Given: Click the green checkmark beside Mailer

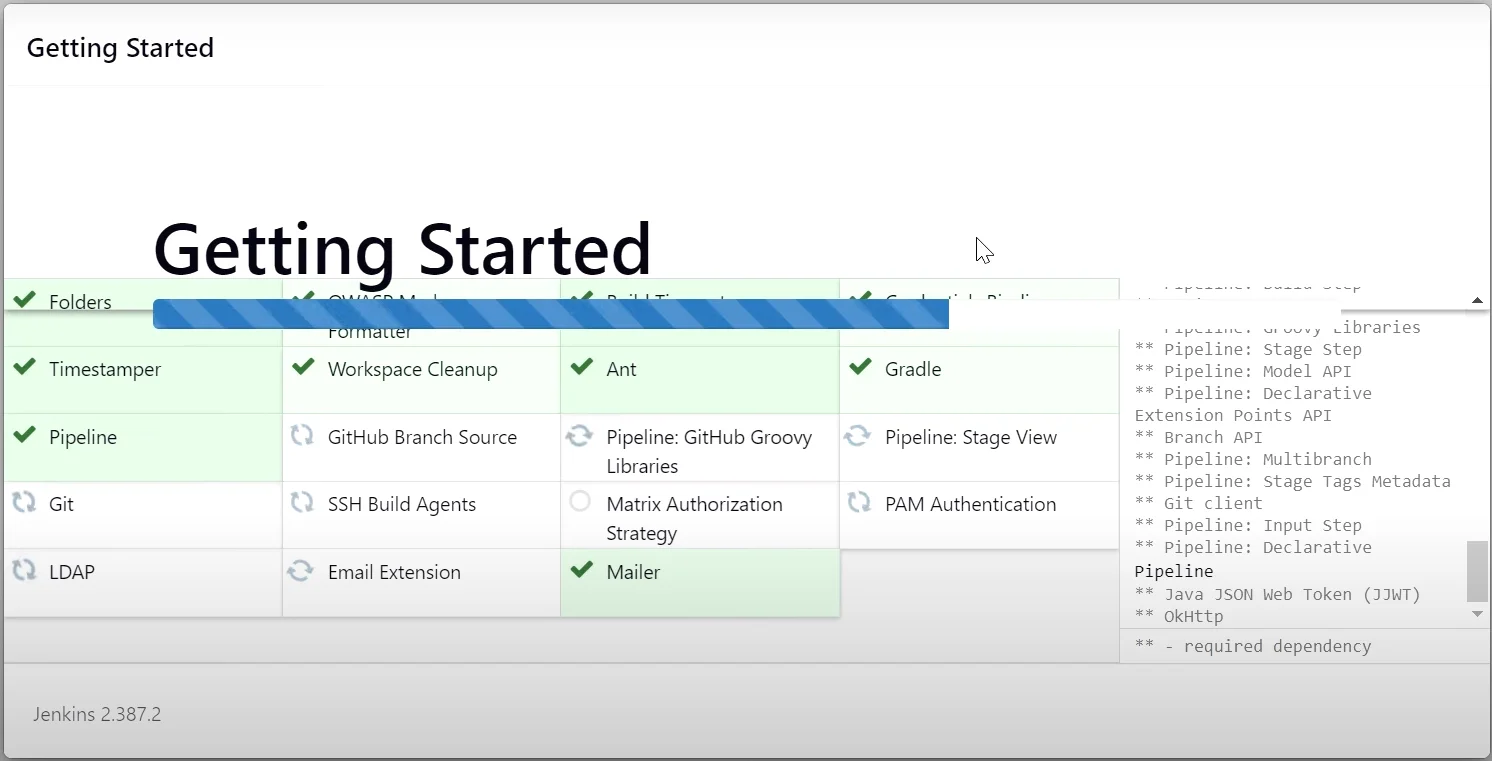Looking at the screenshot, I should (x=582, y=570).
